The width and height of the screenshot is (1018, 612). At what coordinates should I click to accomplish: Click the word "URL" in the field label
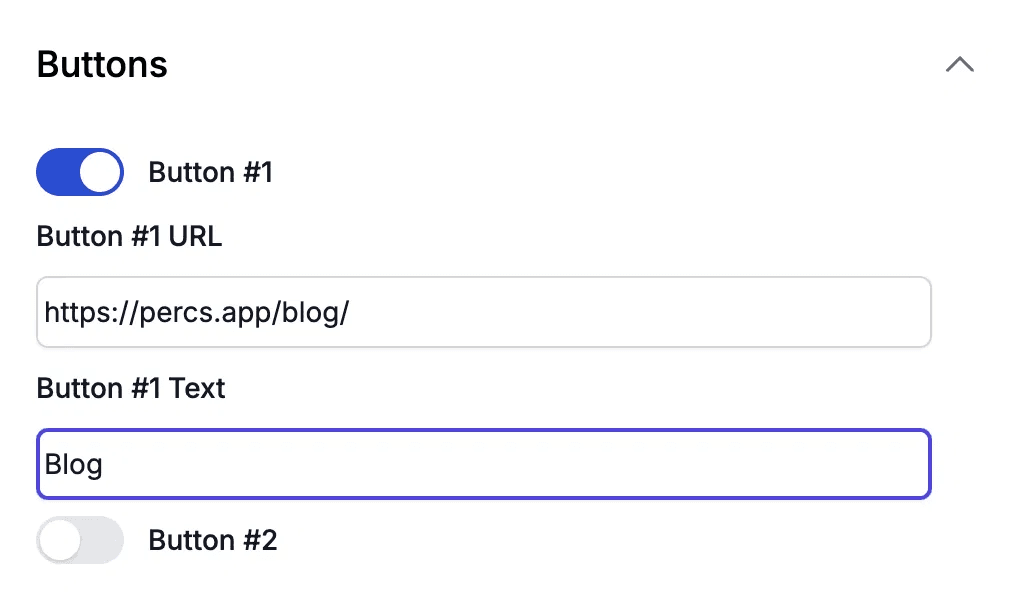point(195,236)
